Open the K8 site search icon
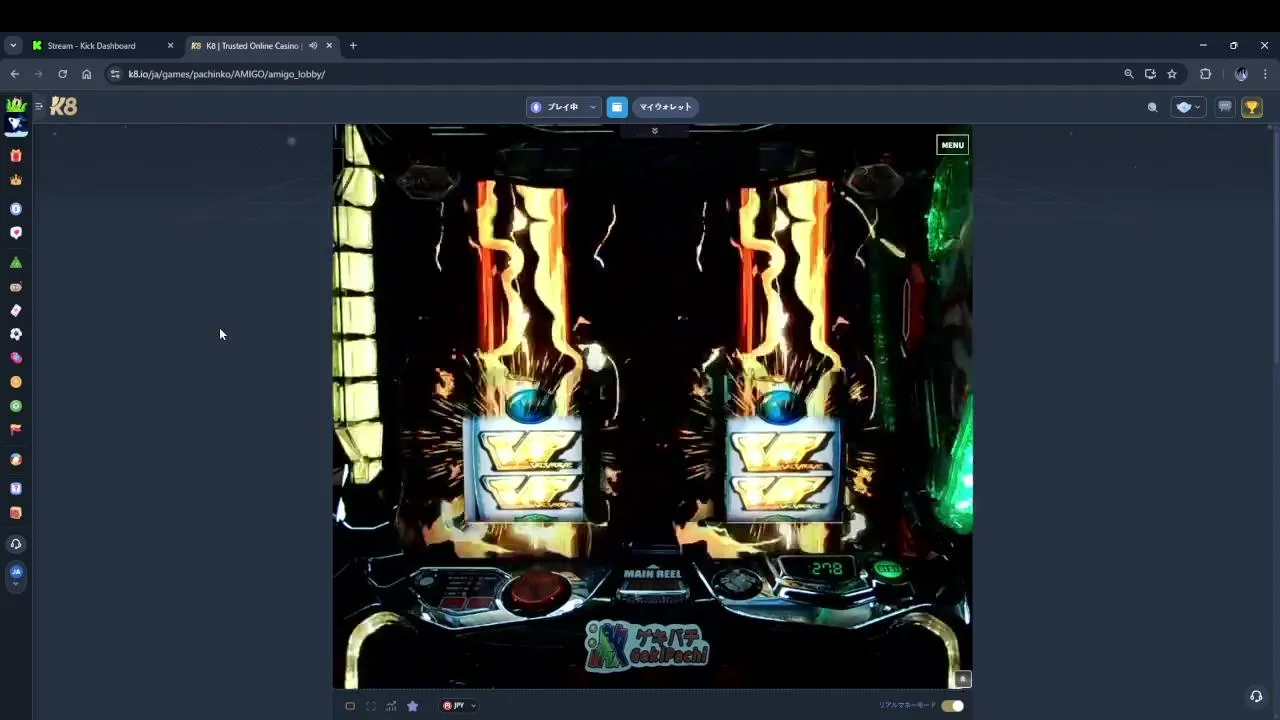 (x=1152, y=107)
